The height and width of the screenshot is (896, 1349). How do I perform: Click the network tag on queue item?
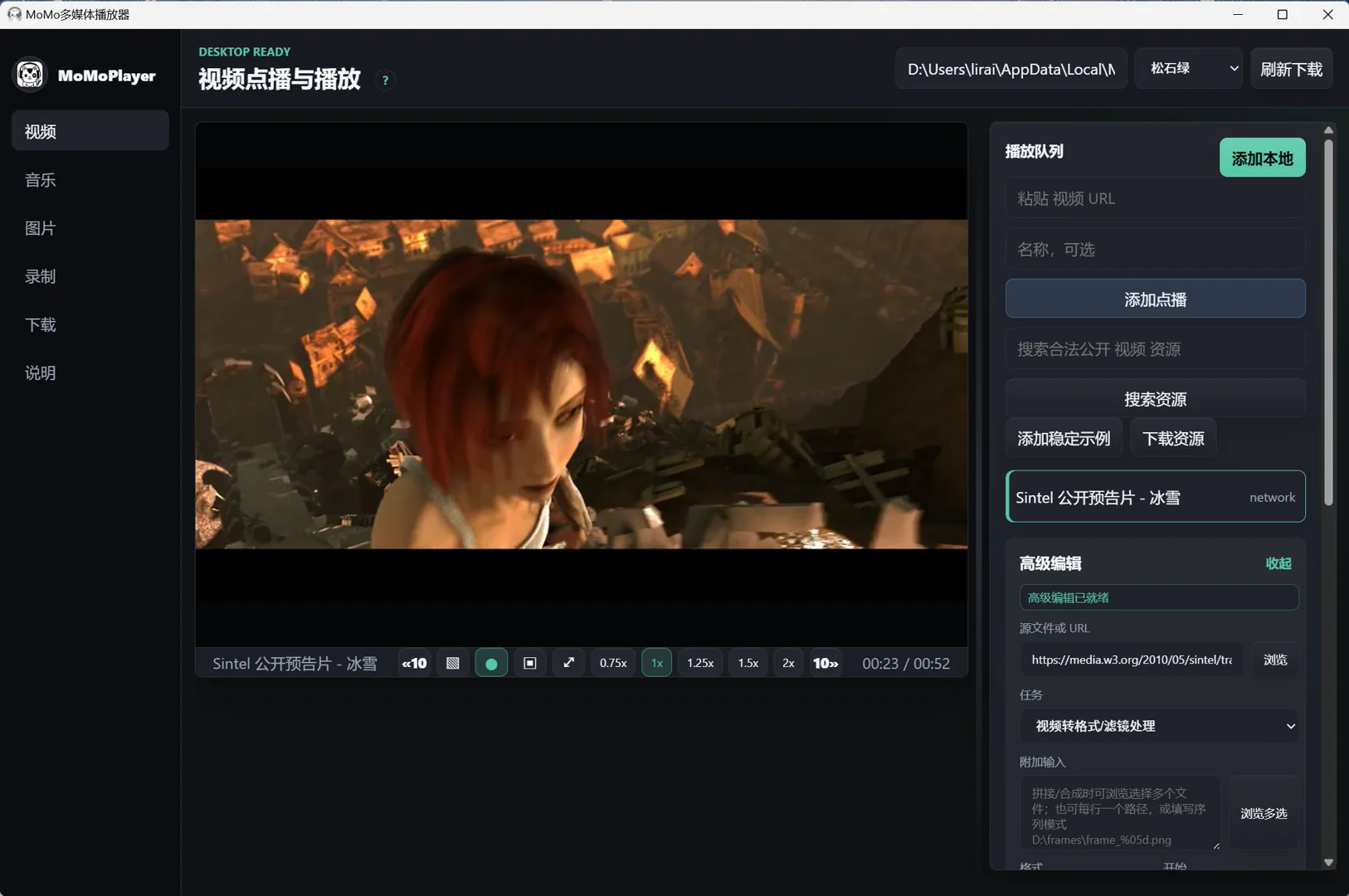[1272, 497]
